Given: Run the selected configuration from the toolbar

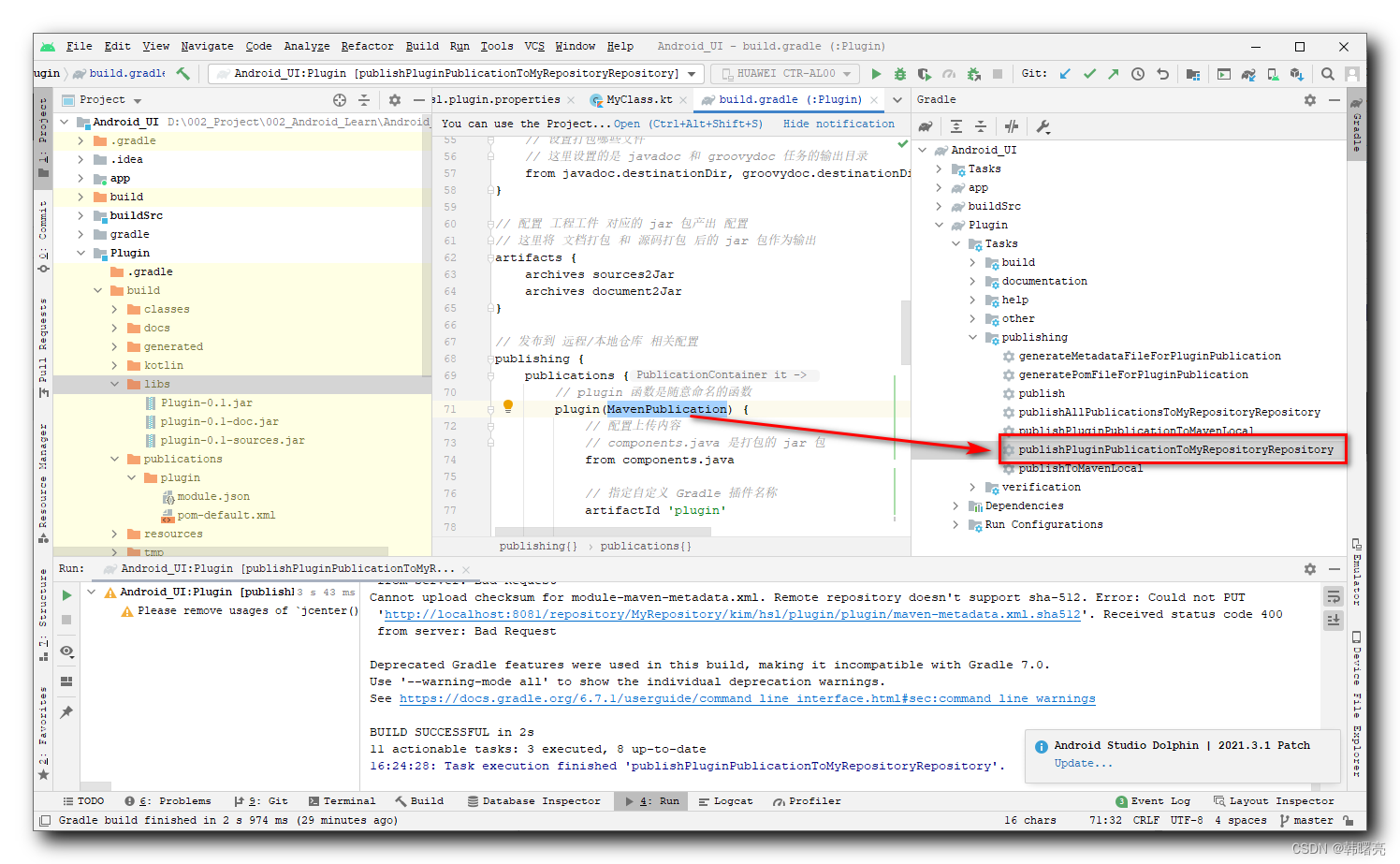Looking at the screenshot, I should [876, 74].
